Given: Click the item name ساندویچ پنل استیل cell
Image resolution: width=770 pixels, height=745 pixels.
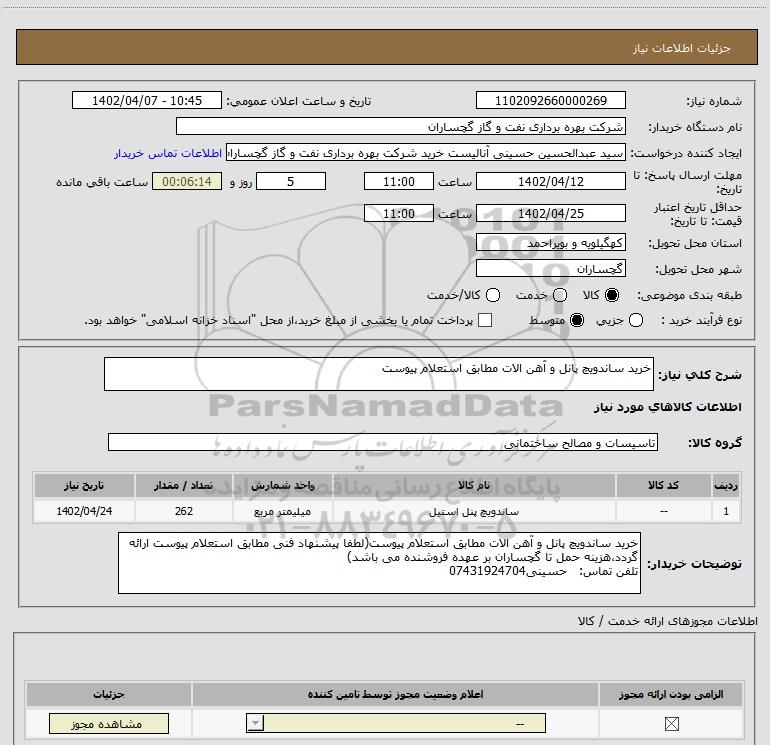Looking at the screenshot, I should 474,511.
